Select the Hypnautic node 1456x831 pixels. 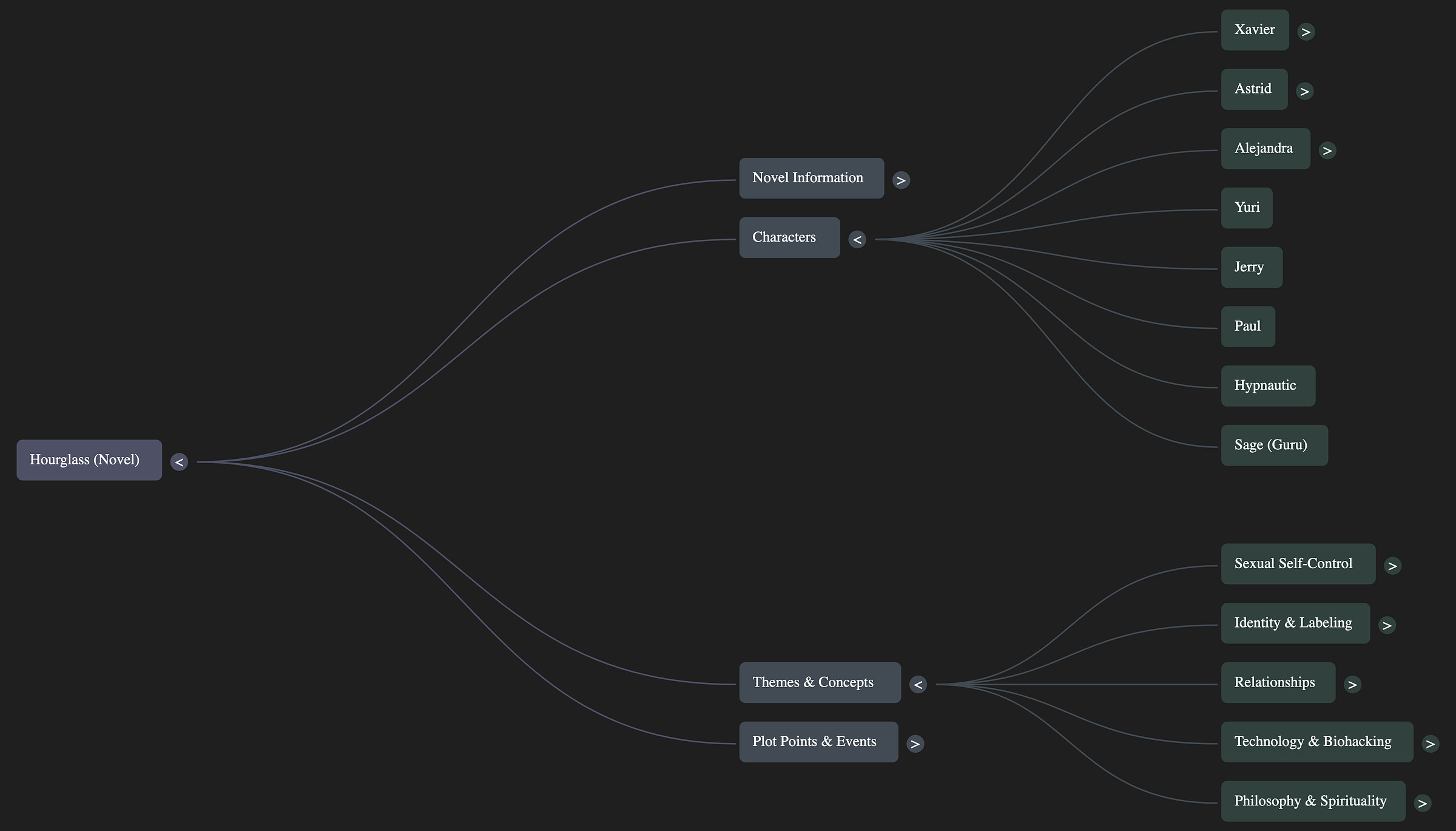point(1268,386)
